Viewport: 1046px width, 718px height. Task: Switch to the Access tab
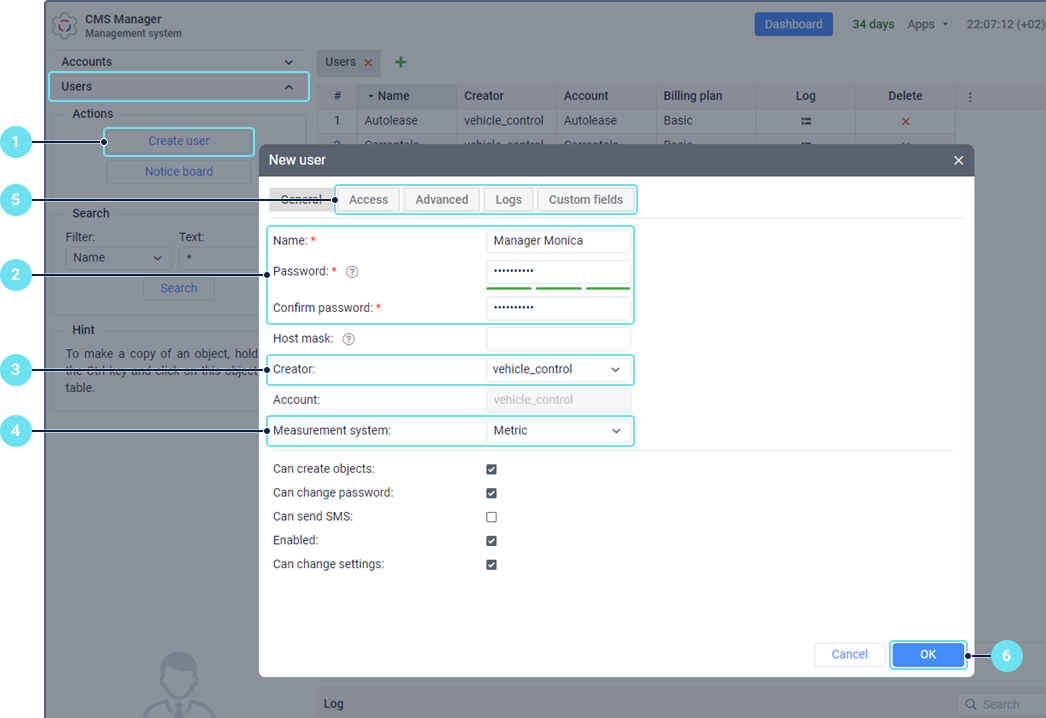point(368,200)
